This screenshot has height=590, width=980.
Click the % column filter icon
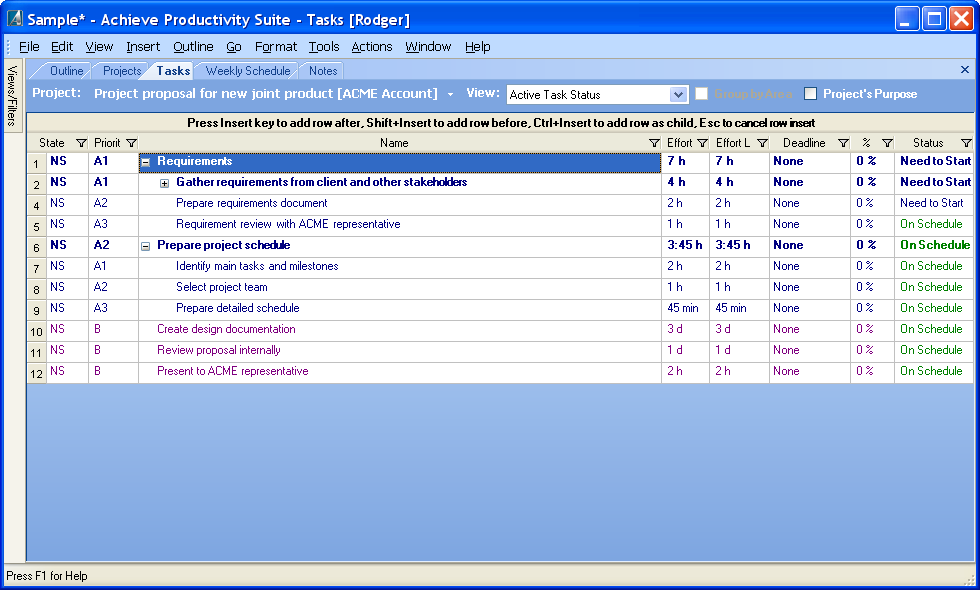(888, 143)
